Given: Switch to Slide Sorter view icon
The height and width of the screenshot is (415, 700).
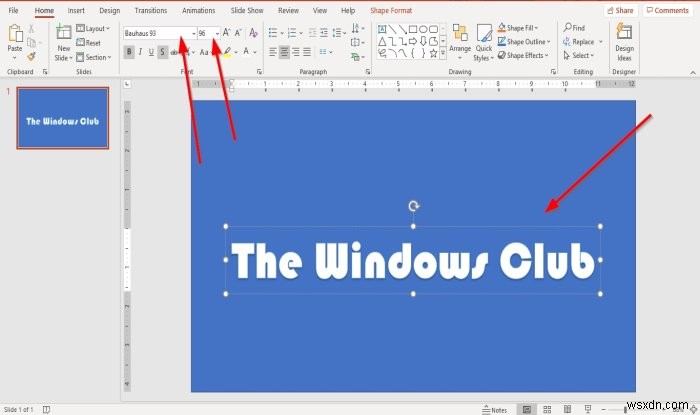Looking at the screenshot, I should [x=547, y=409].
